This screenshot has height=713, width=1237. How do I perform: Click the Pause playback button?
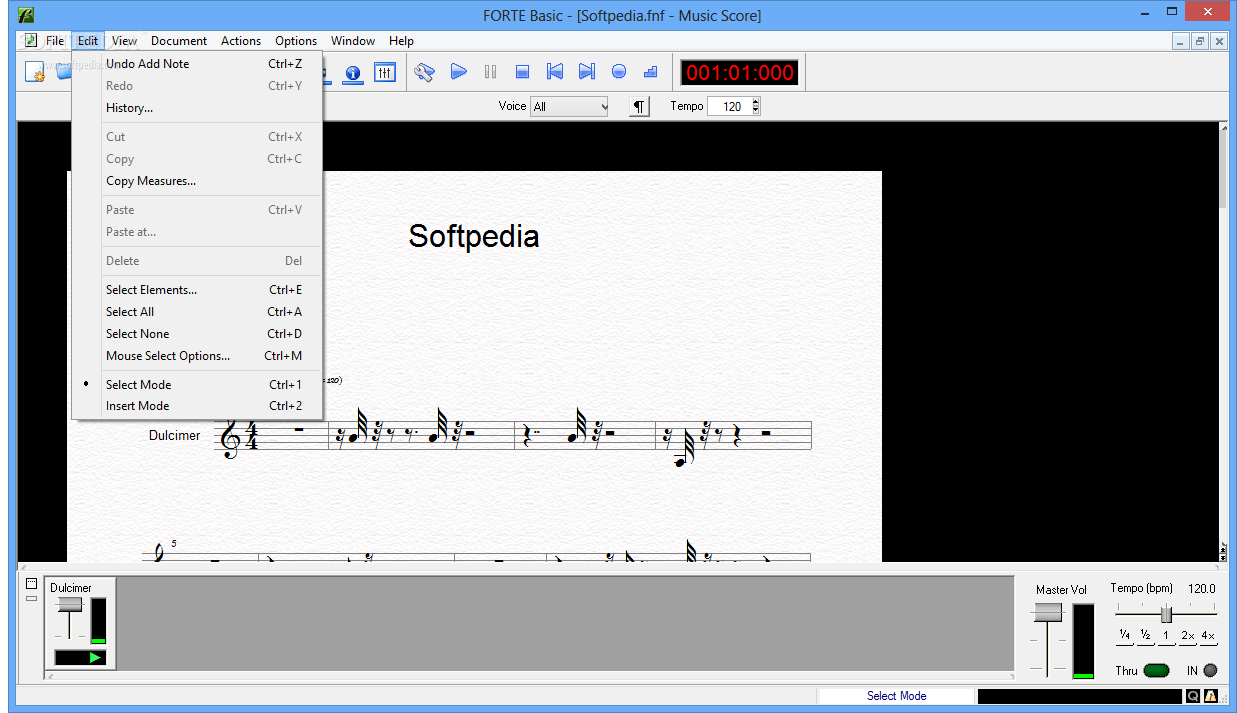[490, 72]
